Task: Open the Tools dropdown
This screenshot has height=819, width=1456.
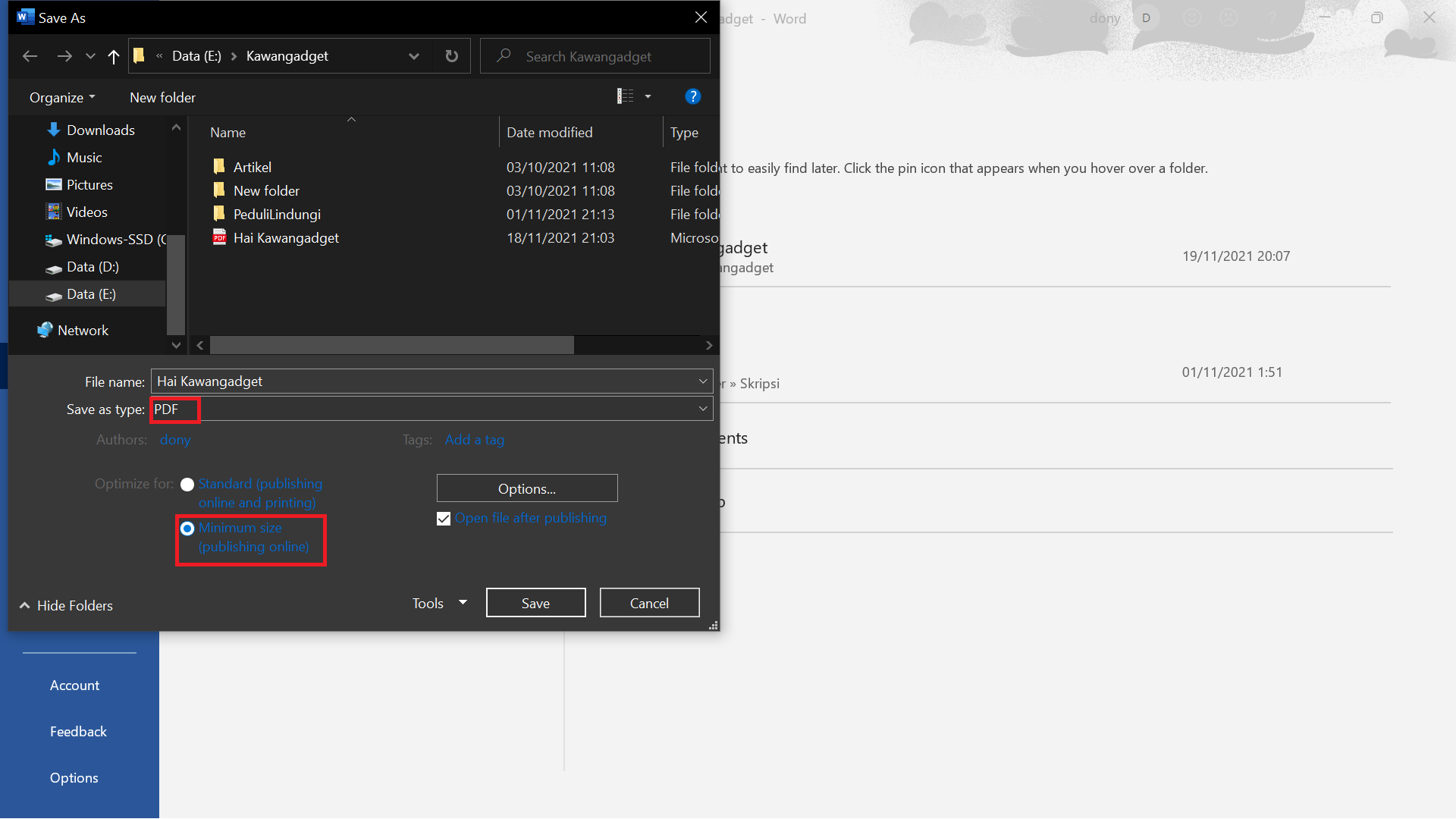Action: point(440,603)
